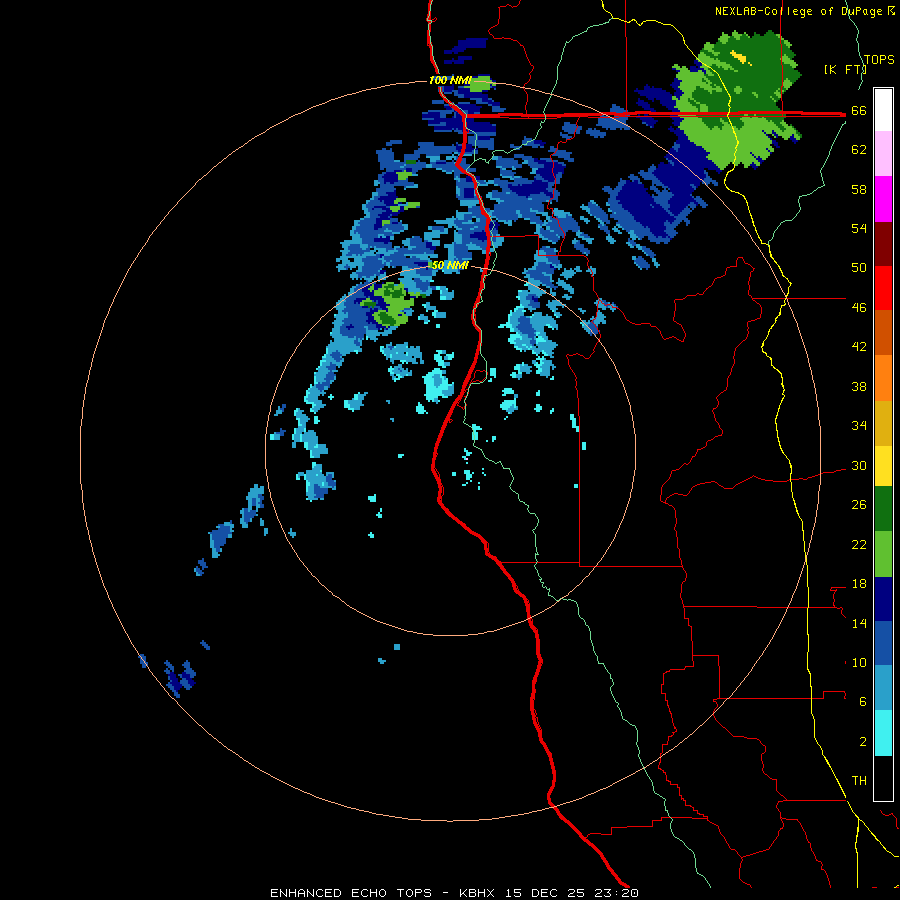
Task: Click the 22 value on the legend
Action: click(859, 545)
